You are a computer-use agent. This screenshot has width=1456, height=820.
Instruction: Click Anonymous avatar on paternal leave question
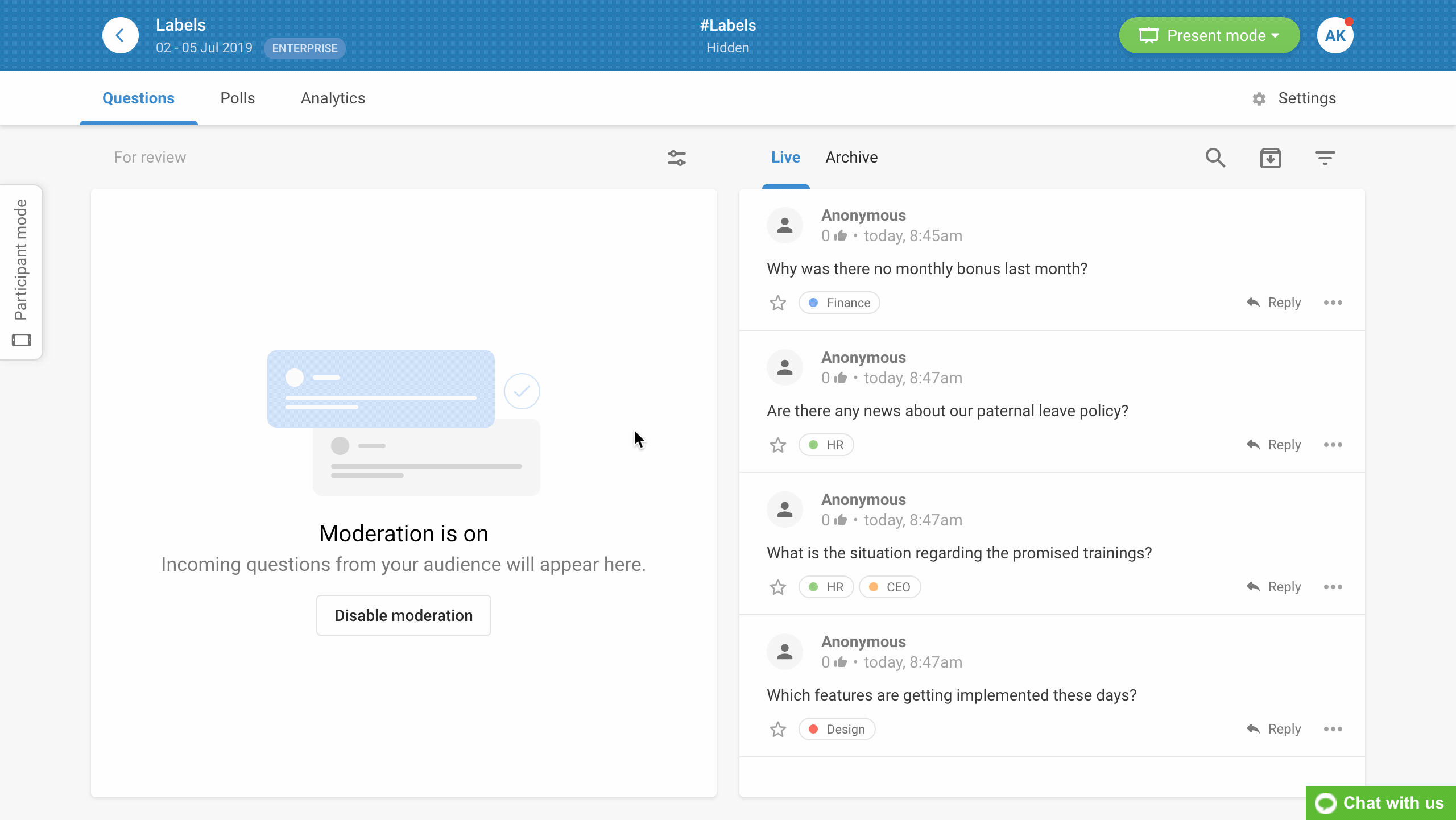click(x=785, y=367)
